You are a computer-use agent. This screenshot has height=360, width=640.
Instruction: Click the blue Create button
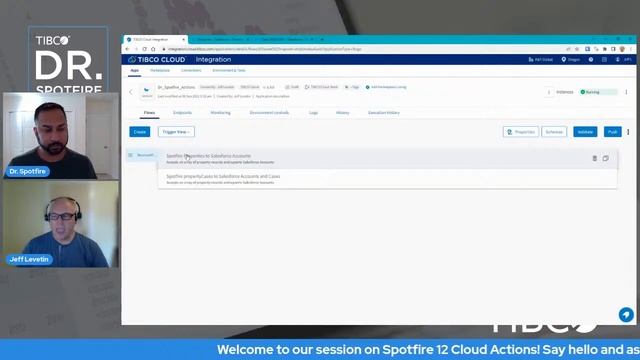click(x=140, y=132)
